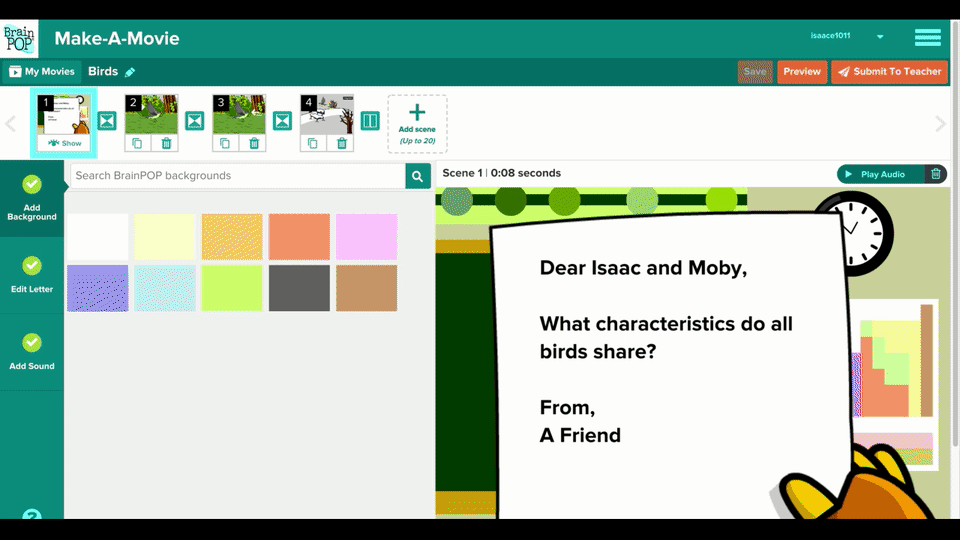Submit the movie to teacher

(x=890, y=72)
